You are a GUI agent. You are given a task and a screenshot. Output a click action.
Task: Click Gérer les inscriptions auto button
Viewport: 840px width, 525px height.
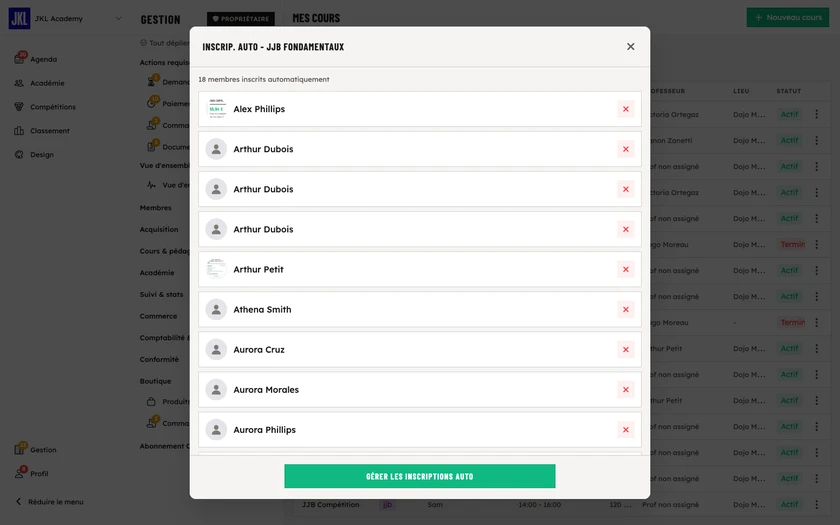419,476
